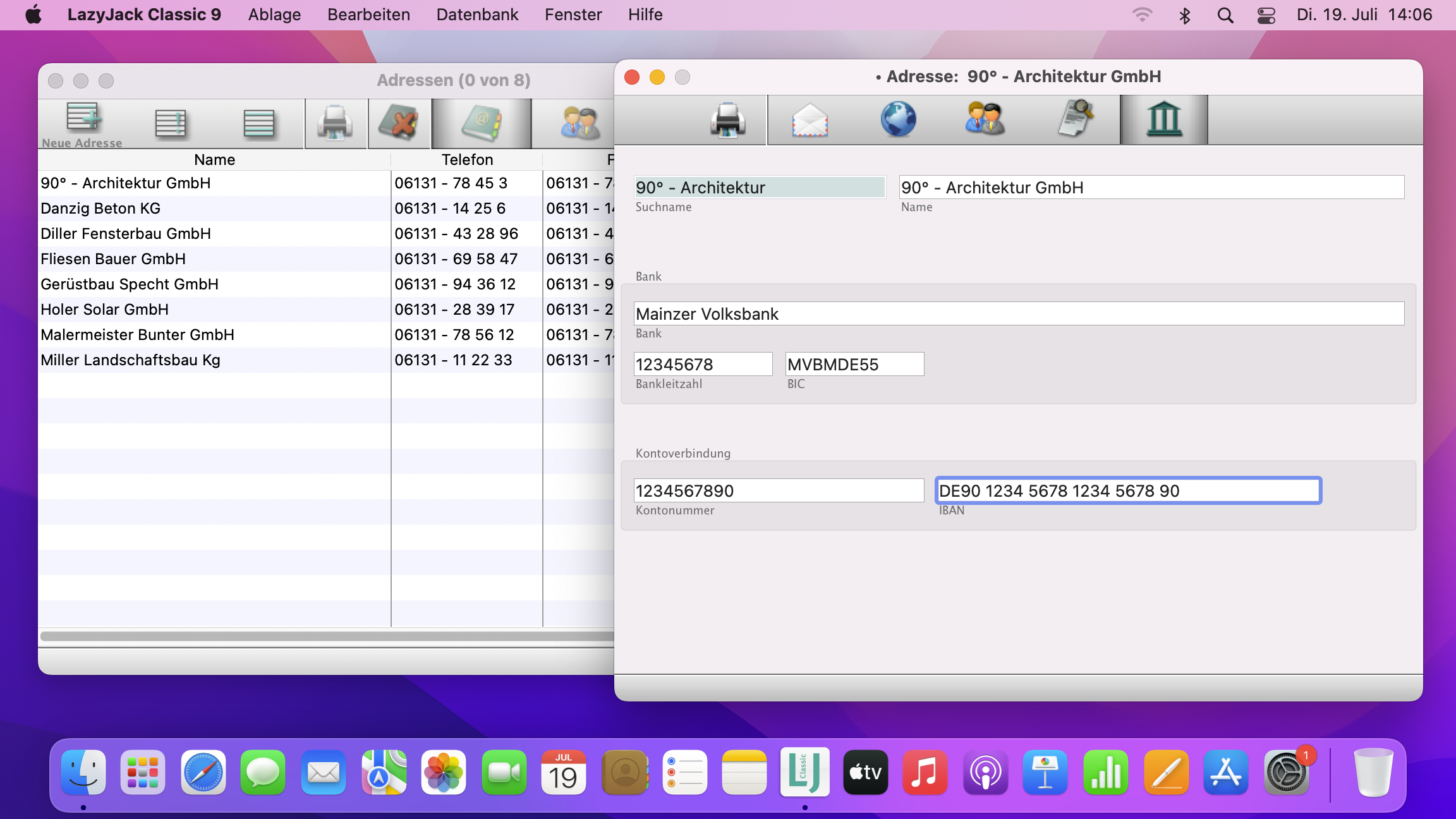1456x819 pixels.
Task: Click the Kontonummer field
Action: click(779, 490)
